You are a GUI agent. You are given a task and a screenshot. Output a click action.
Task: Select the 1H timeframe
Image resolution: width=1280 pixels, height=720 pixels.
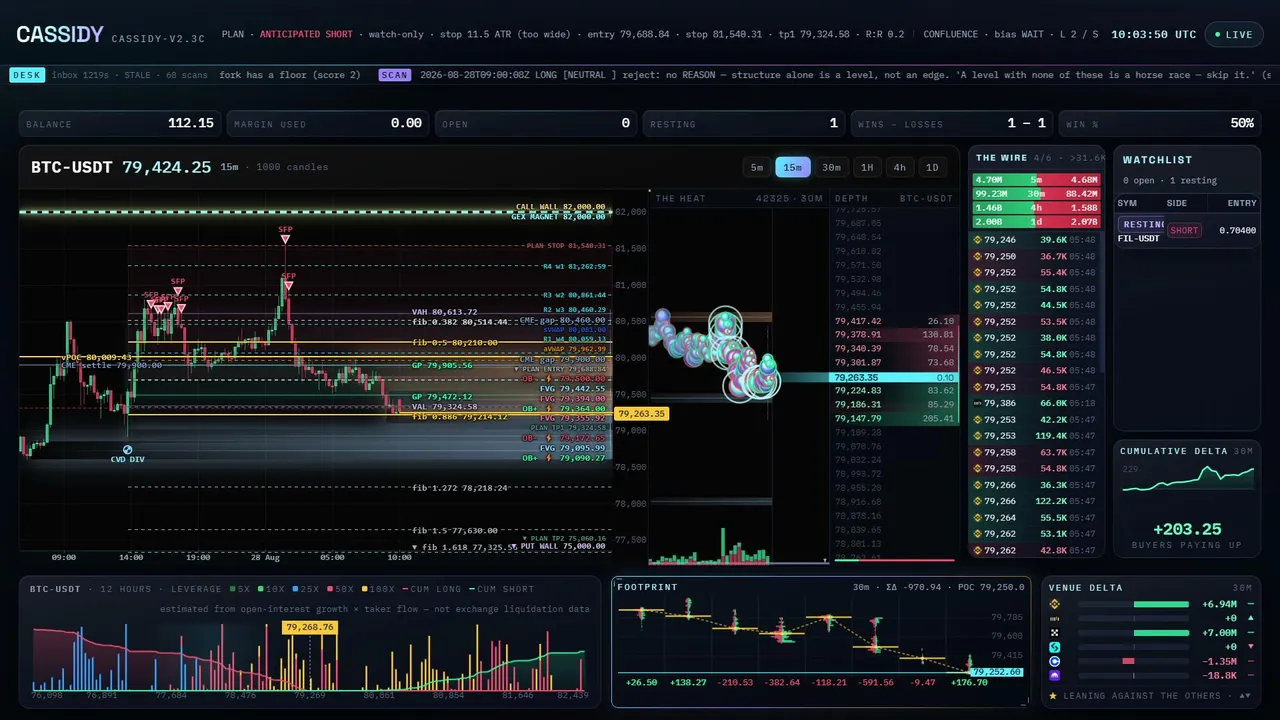click(x=868, y=167)
